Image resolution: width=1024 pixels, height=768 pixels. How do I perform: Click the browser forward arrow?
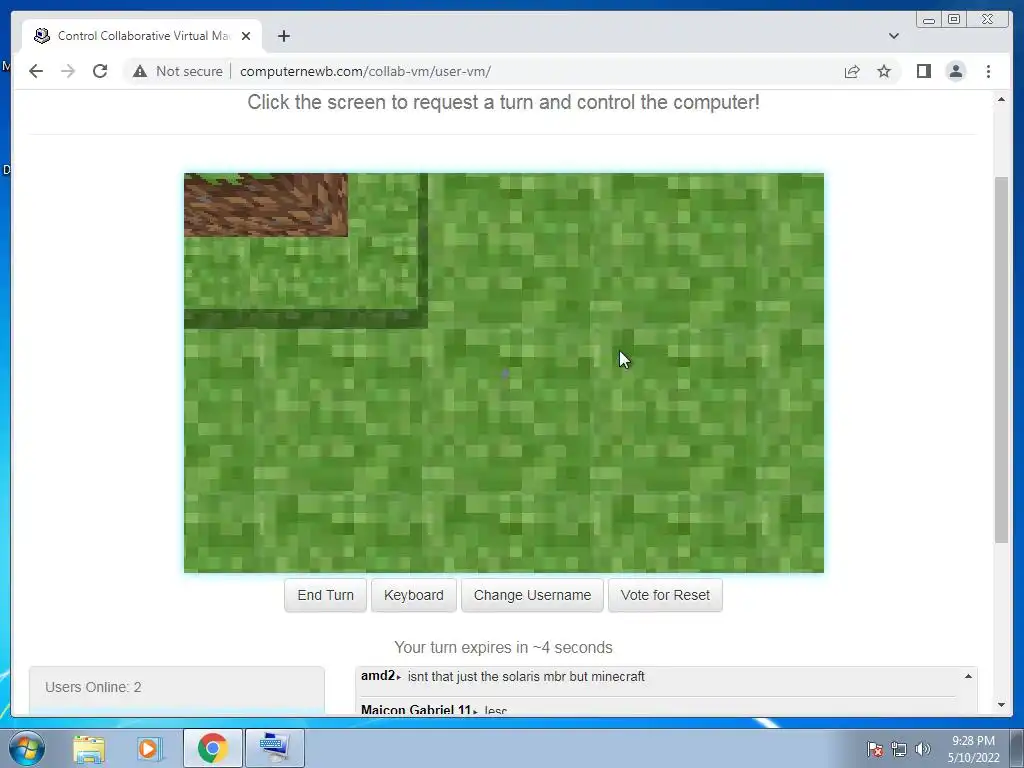tap(68, 71)
